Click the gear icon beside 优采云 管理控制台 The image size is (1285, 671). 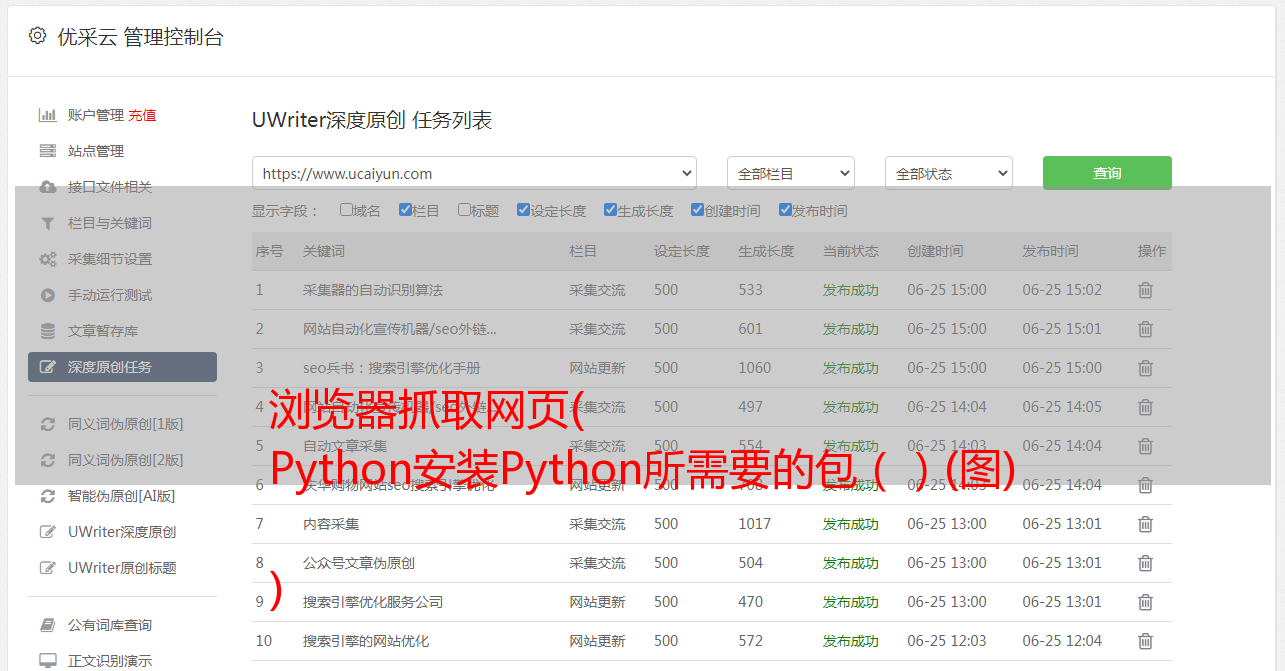click(x=37, y=36)
